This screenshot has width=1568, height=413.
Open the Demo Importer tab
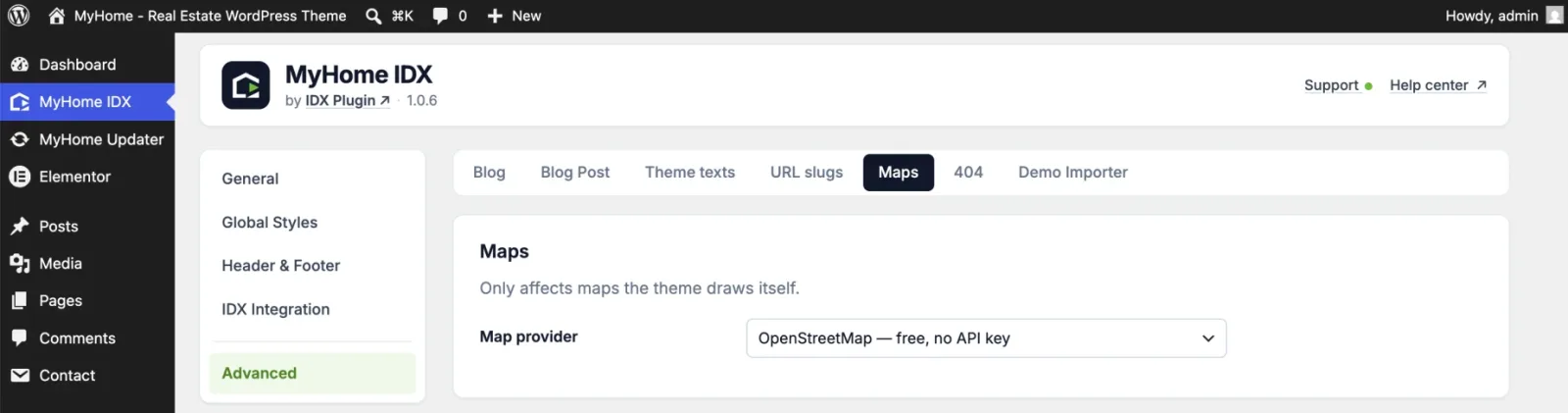[1073, 173]
